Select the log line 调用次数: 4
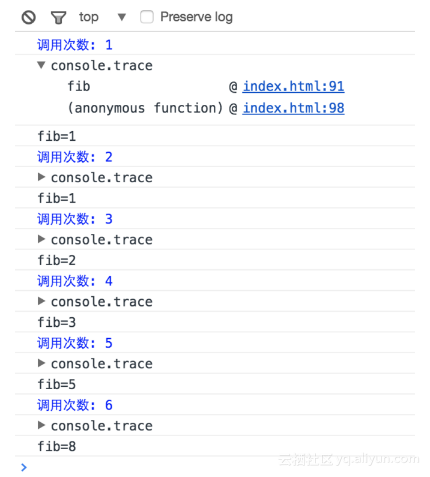This screenshot has height=477, width=430. pyautogui.click(x=215, y=281)
